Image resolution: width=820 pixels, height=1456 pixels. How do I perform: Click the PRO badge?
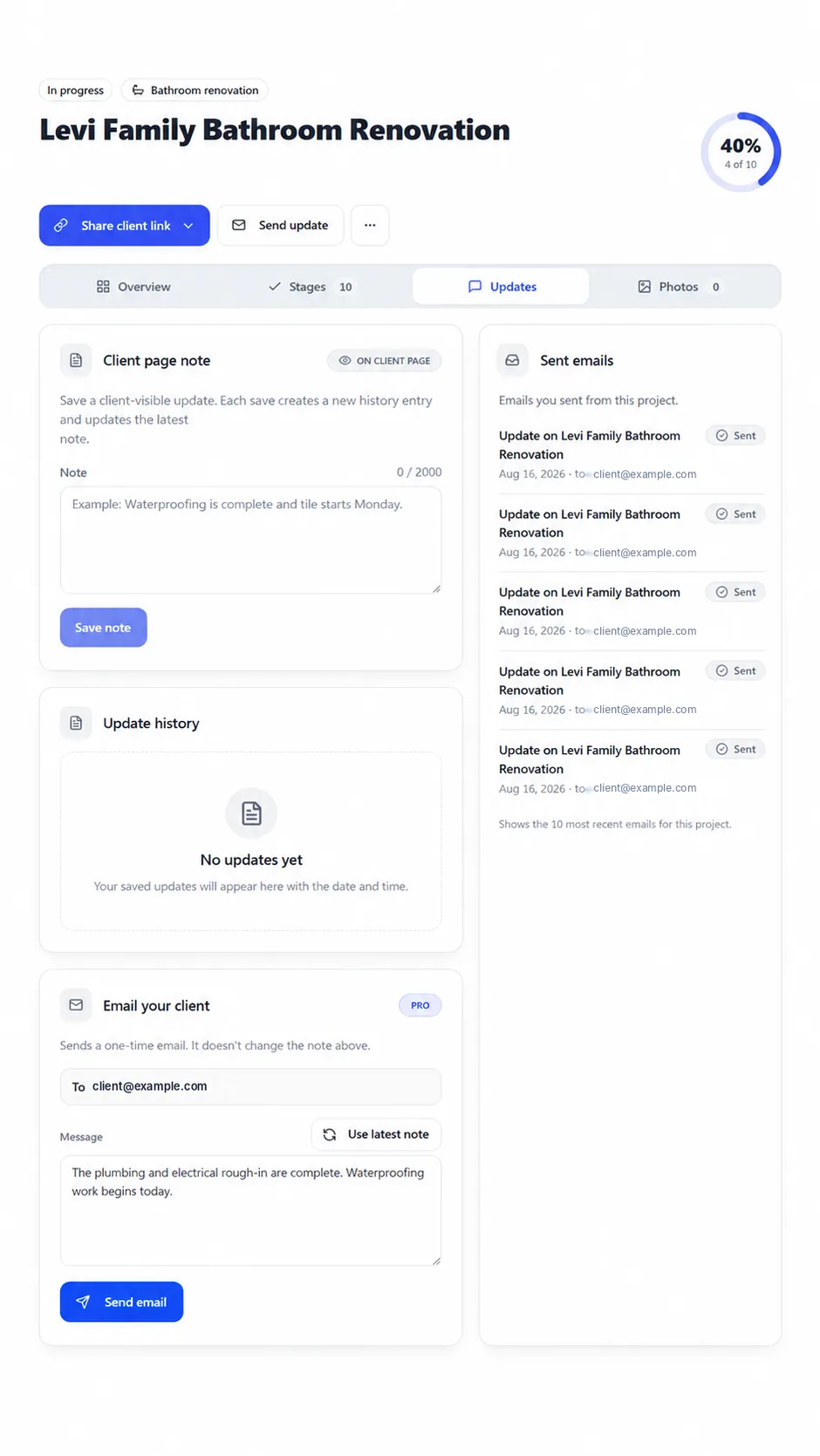tap(420, 1005)
